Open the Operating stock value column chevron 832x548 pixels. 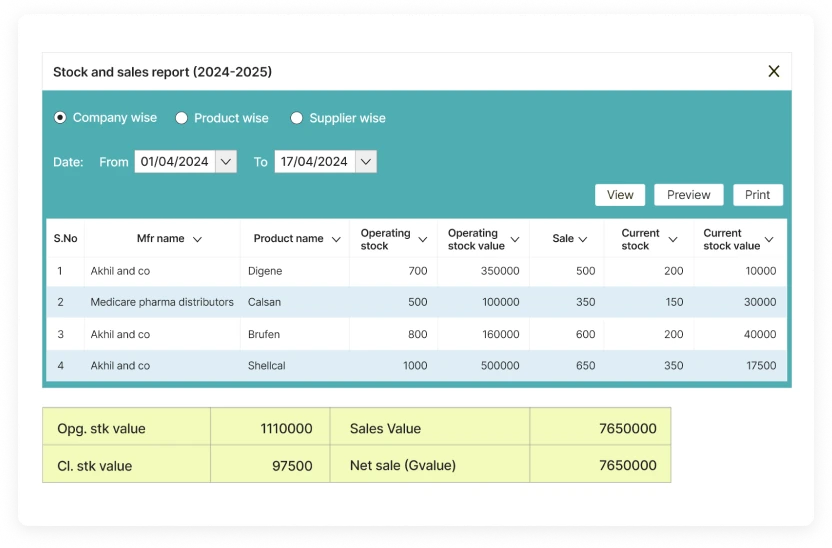click(x=515, y=240)
